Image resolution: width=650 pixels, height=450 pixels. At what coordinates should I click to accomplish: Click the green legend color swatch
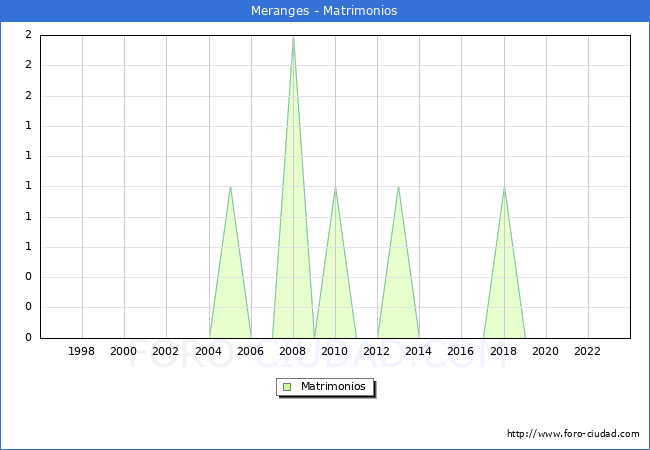coord(287,387)
